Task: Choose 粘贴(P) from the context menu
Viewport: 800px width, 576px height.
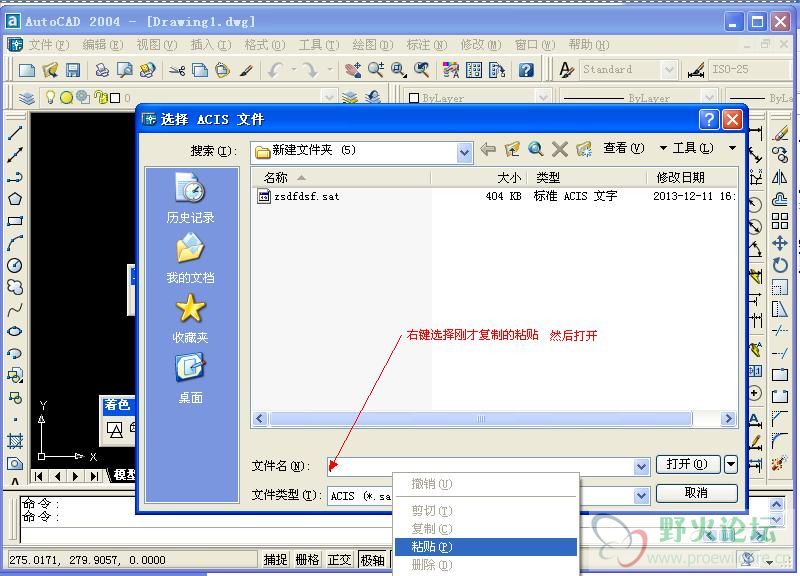Action: click(x=486, y=547)
